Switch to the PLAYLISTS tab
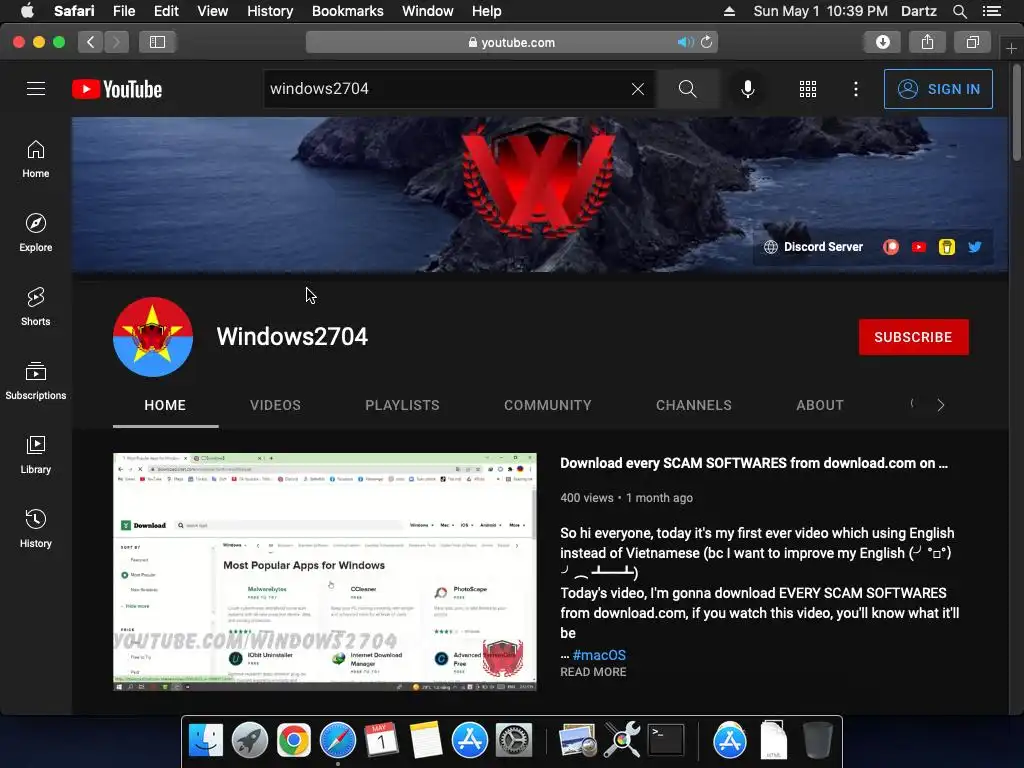 click(x=402, y=406)
